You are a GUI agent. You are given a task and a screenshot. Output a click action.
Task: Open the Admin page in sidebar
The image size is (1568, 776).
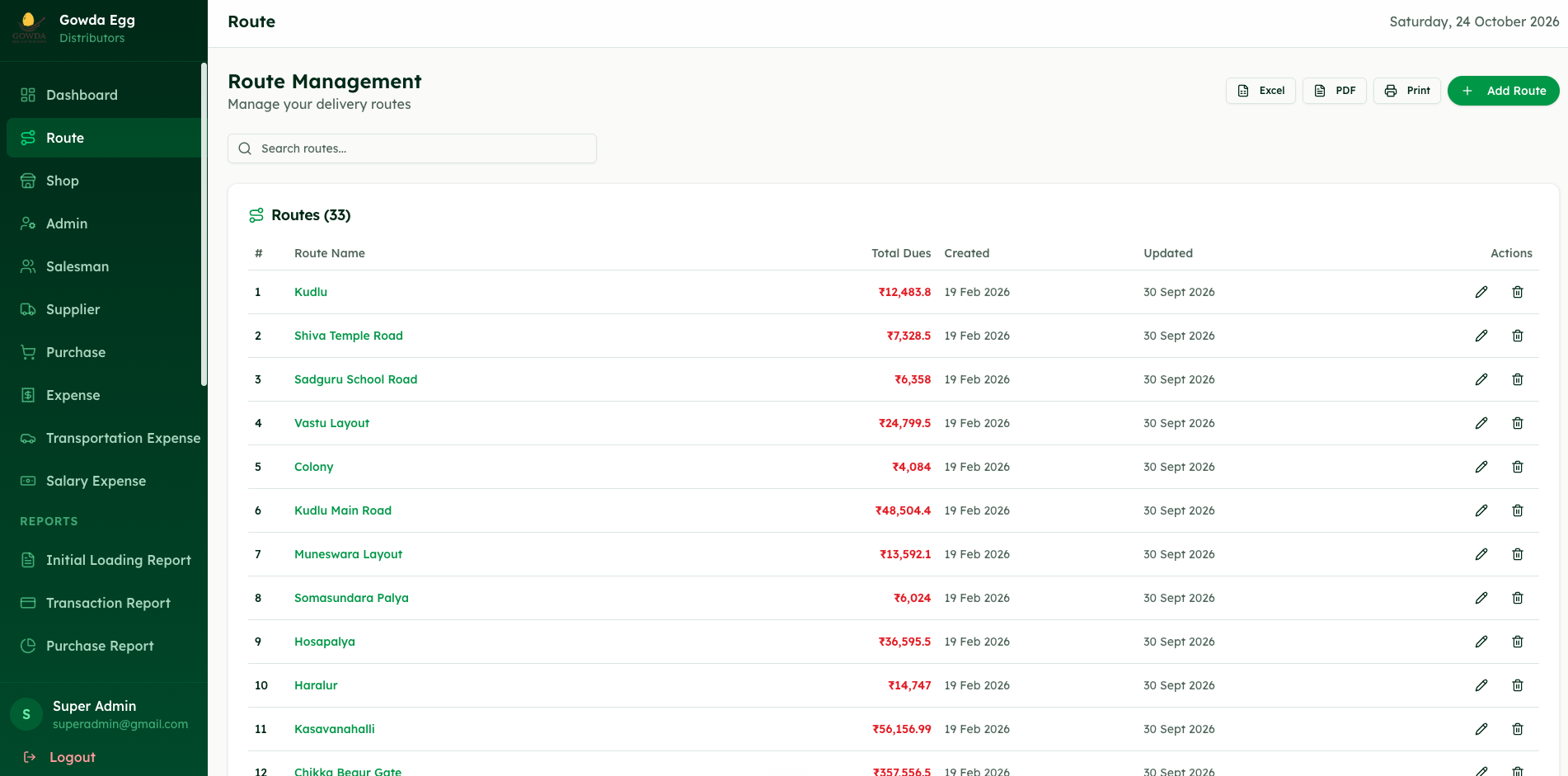[104, 223]
